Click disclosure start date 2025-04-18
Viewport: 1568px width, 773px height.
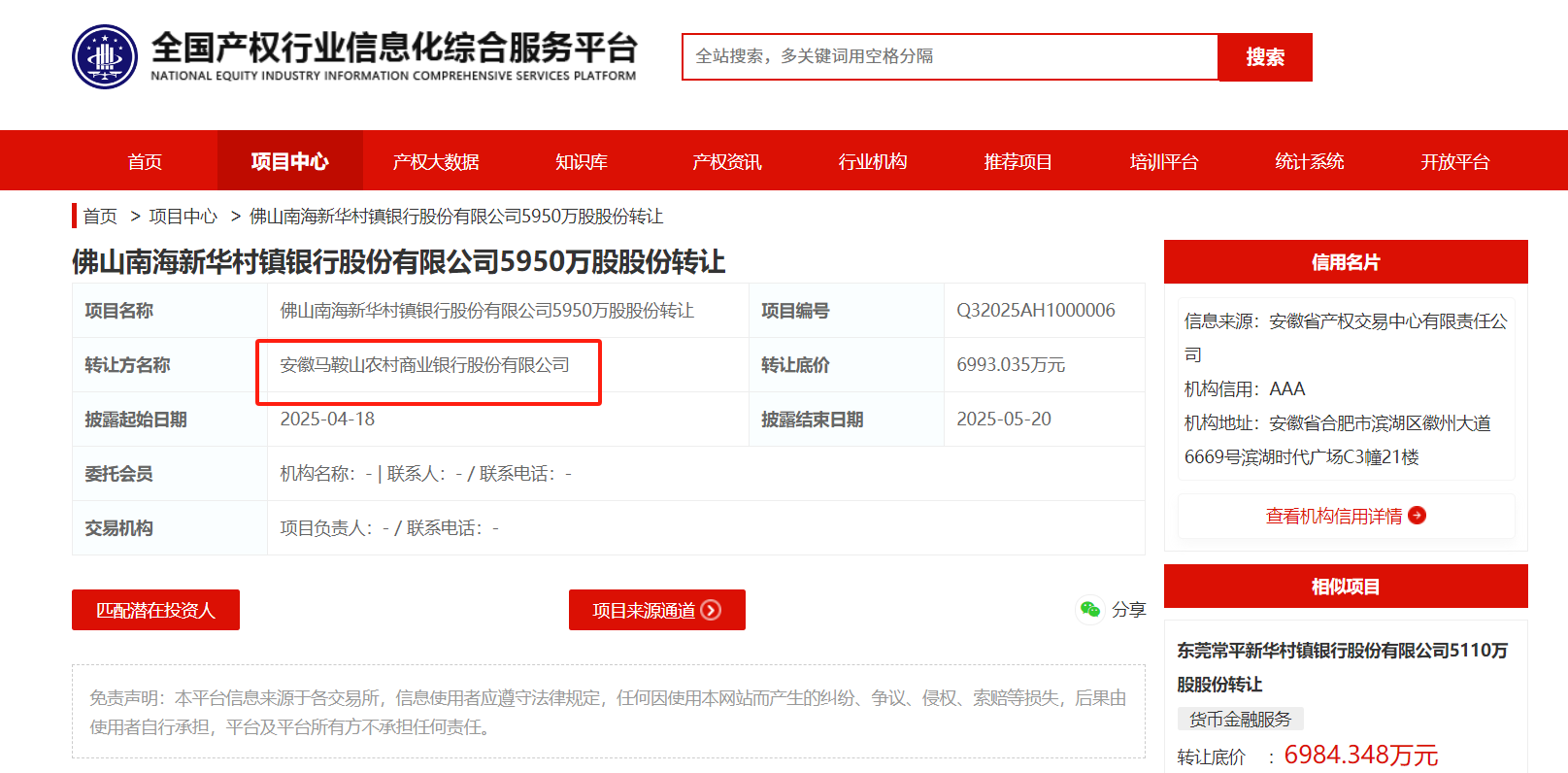tap(327, 419)
